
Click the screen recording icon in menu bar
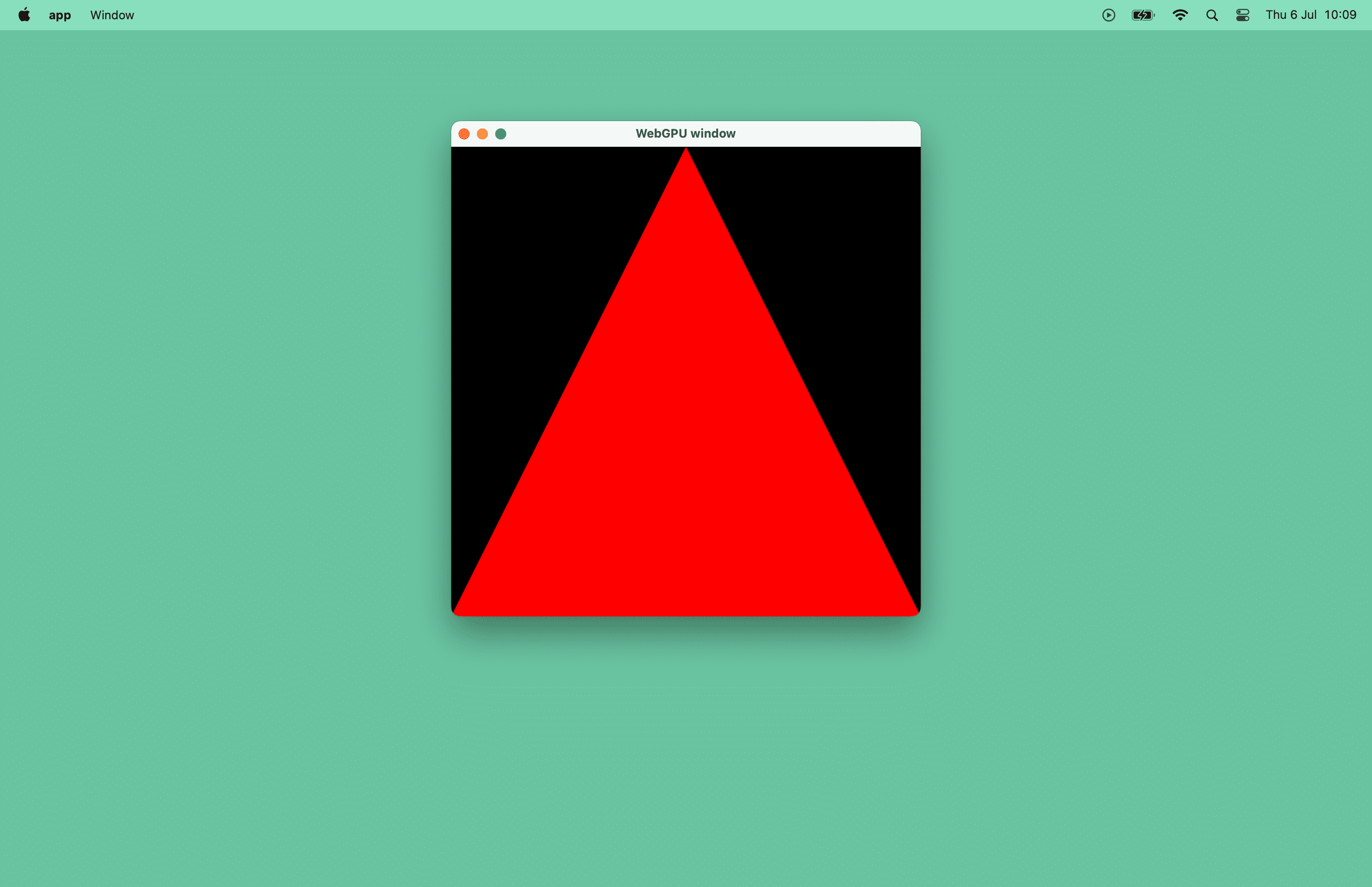point(1108,15)
